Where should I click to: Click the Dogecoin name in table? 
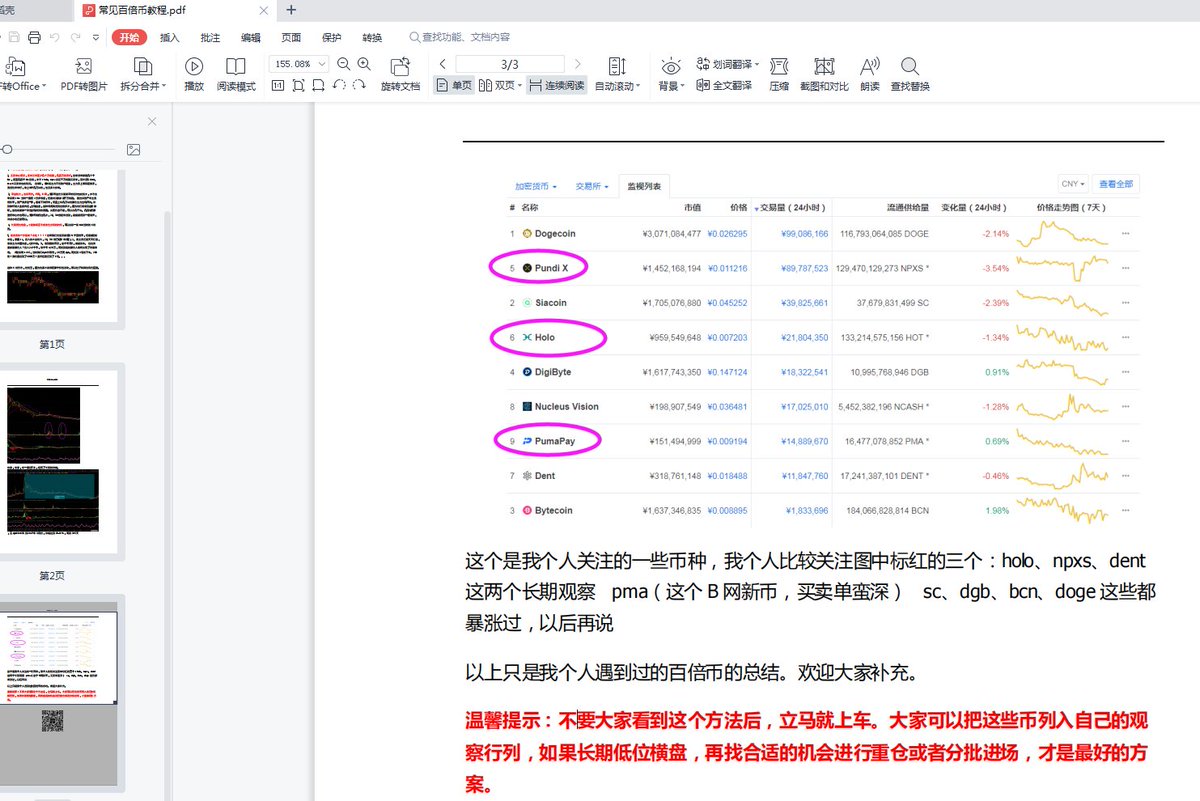[x=555, y=233]
